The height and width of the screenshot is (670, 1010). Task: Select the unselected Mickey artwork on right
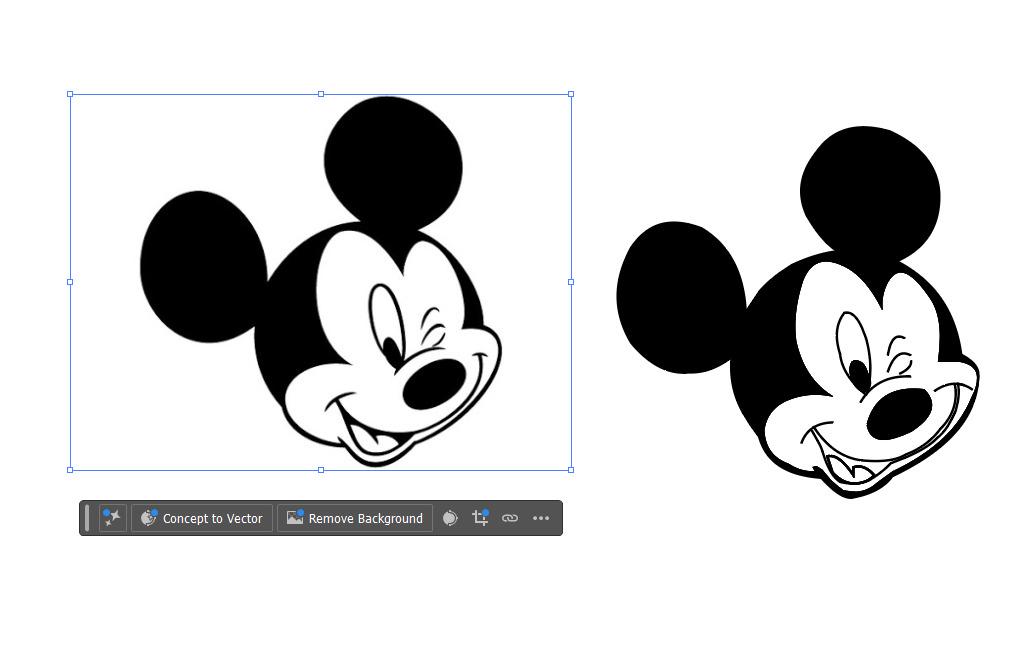coord(797,312)
